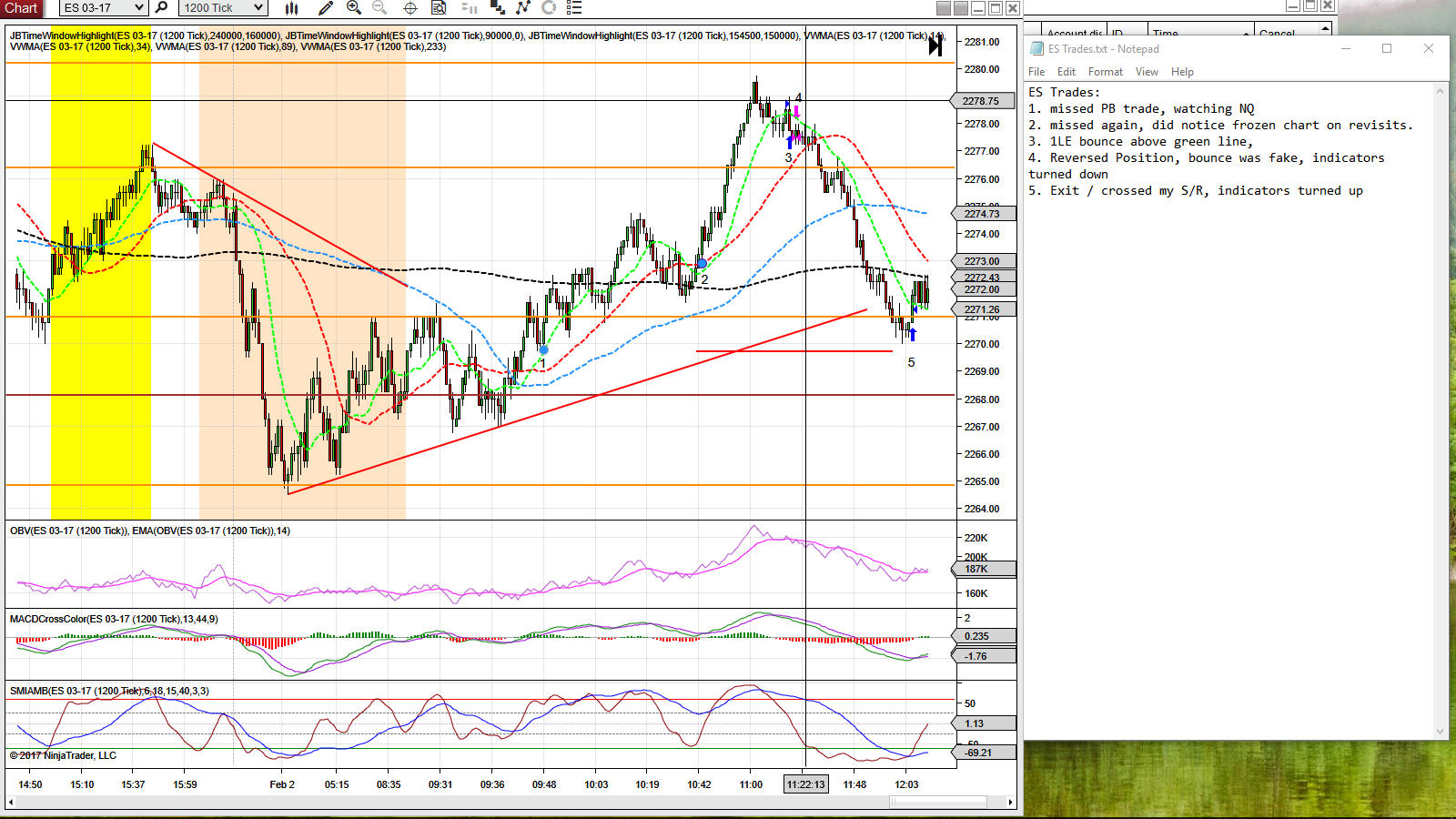Jump chart to latest bar arrow
The width and height of the screenshot is (1456, 819).
(x=935, y=45)
